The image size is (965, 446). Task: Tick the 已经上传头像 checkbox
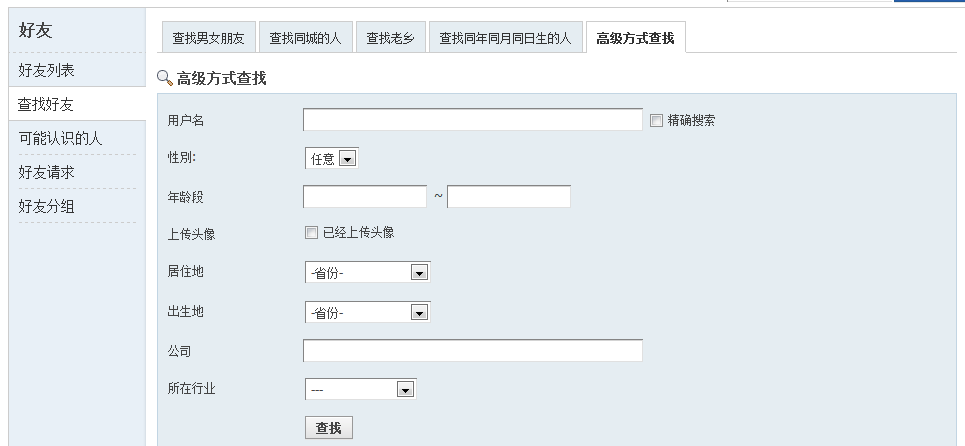311,233
